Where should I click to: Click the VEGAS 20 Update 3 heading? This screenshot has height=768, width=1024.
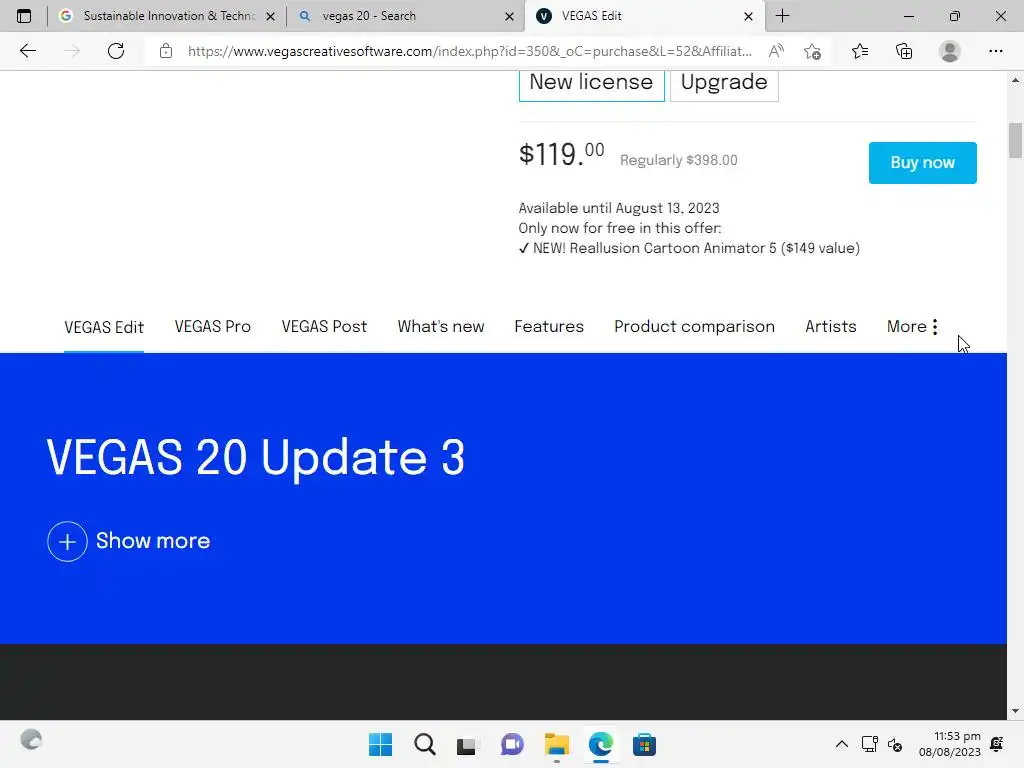point(255,458)
